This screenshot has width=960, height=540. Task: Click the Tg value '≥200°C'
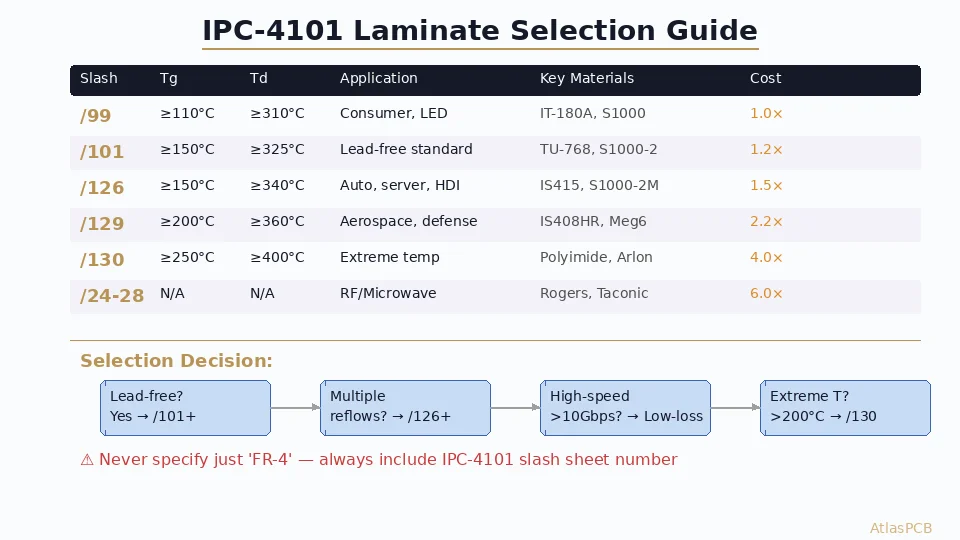187,221
